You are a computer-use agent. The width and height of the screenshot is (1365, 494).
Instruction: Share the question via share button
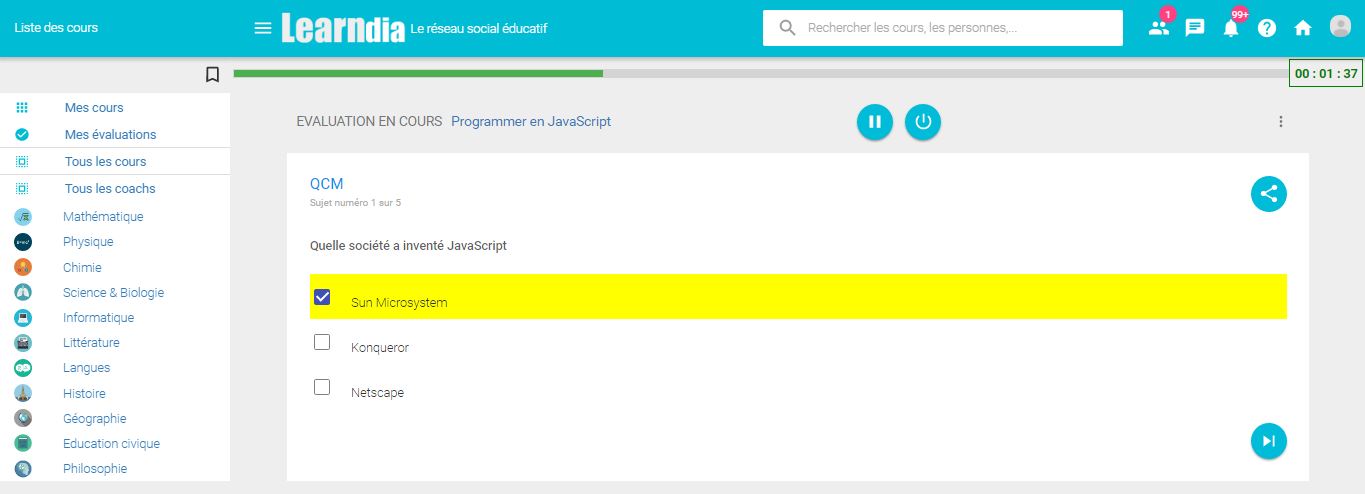[1269, 194]
